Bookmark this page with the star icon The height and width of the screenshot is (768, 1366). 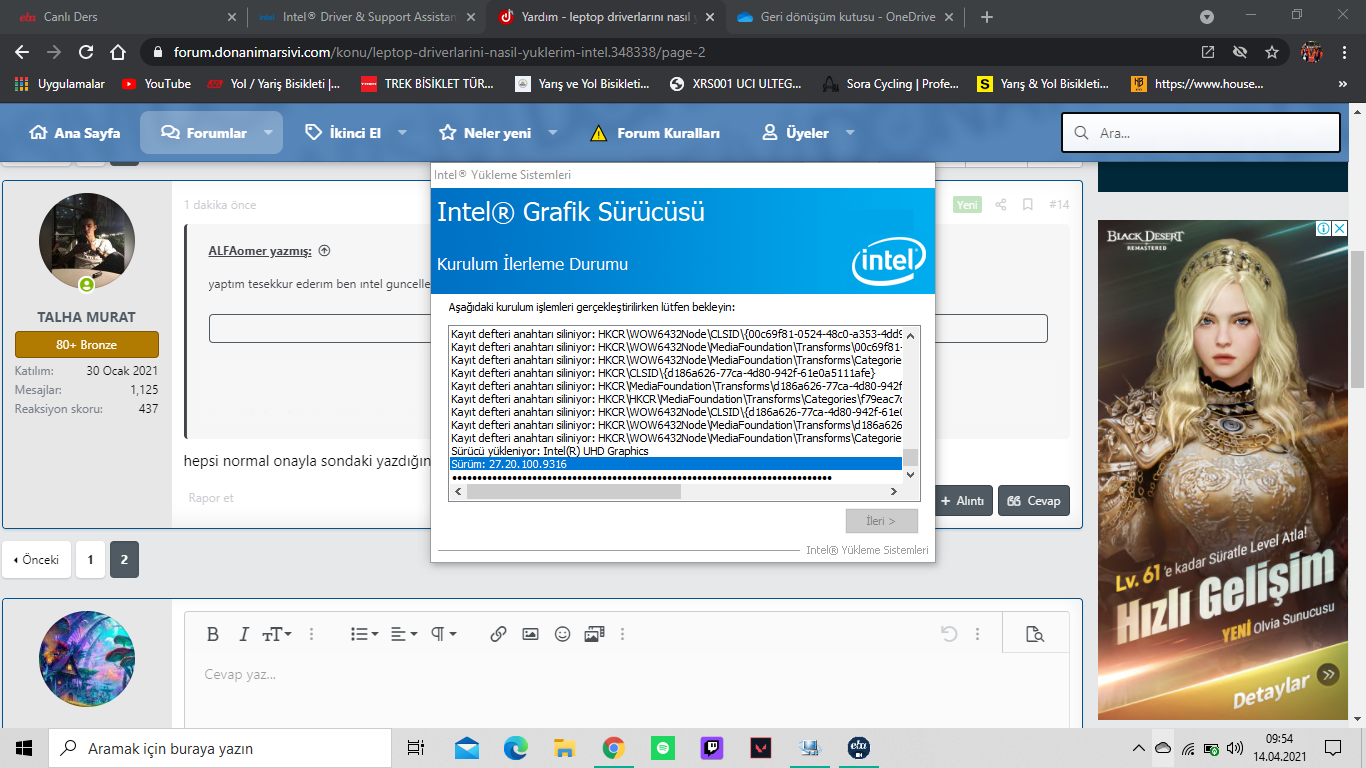(1272, 52)
